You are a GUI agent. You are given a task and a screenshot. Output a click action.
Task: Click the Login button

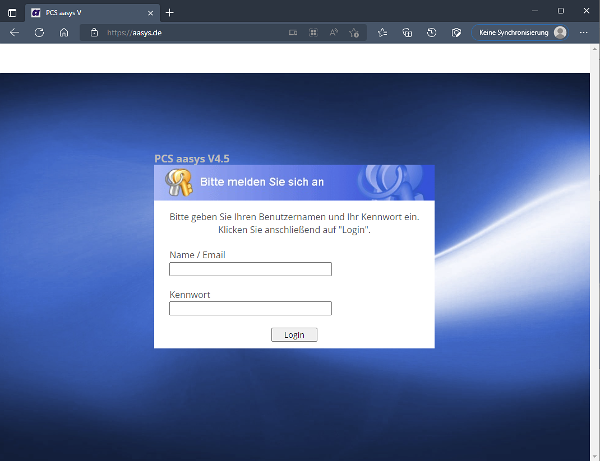(294, 335)
